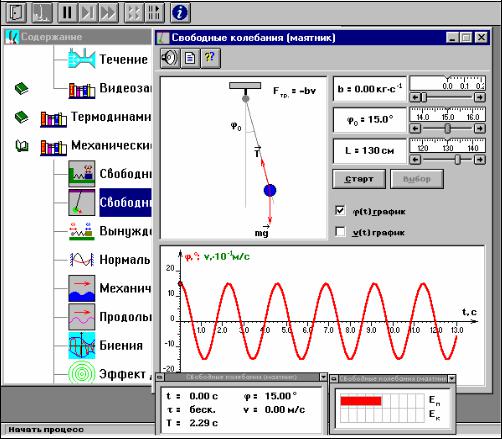Click the L = 130 см value field

click(x=370, y=151)
